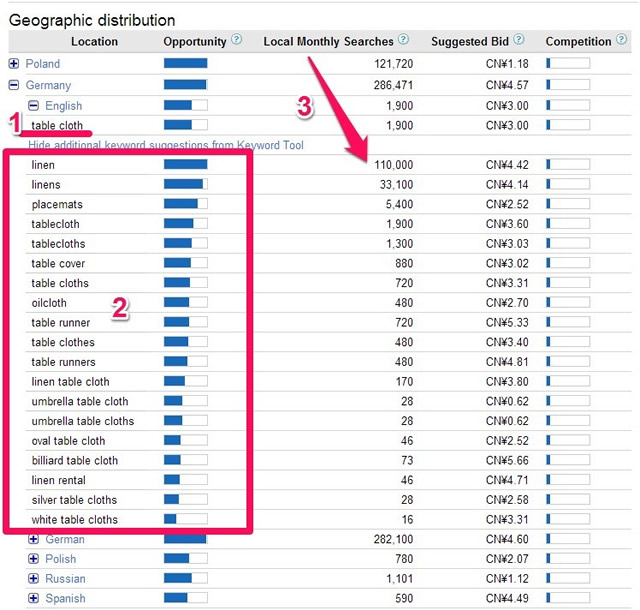Click competition bar for table cloth row

point(568,125)
